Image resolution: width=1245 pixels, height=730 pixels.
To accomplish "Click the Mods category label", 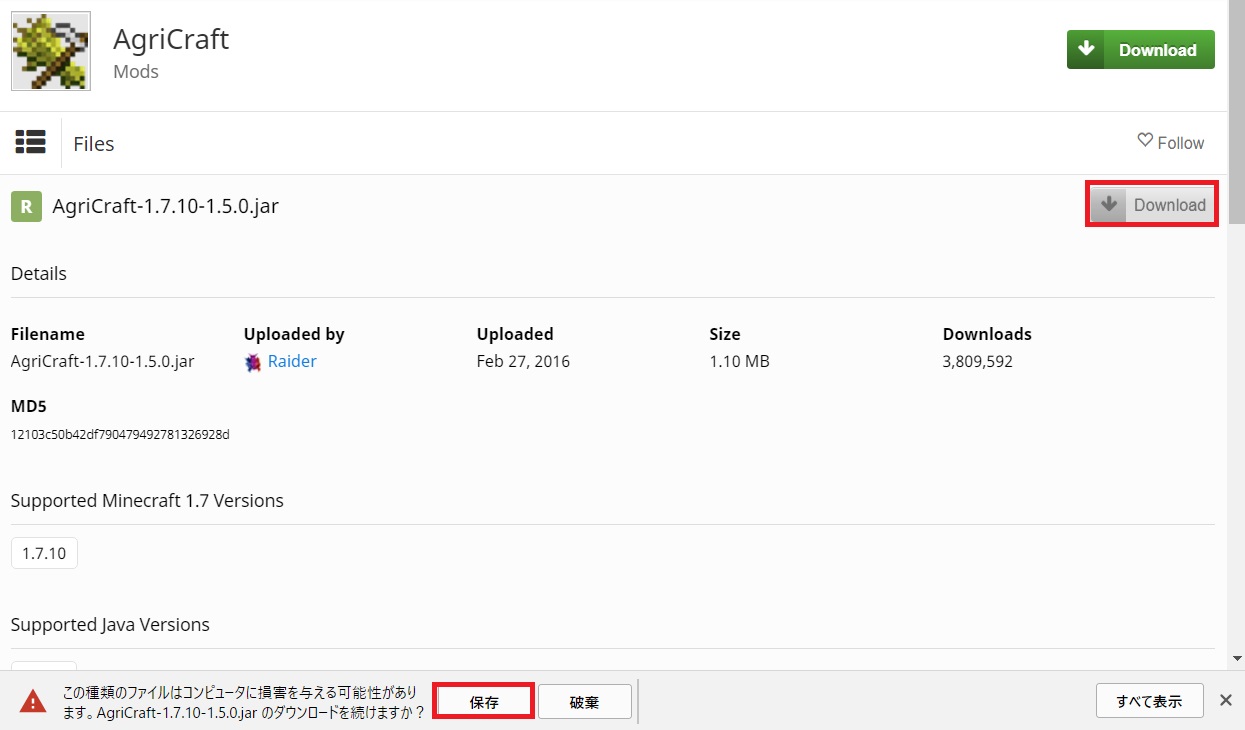I will tap(136, 72).
